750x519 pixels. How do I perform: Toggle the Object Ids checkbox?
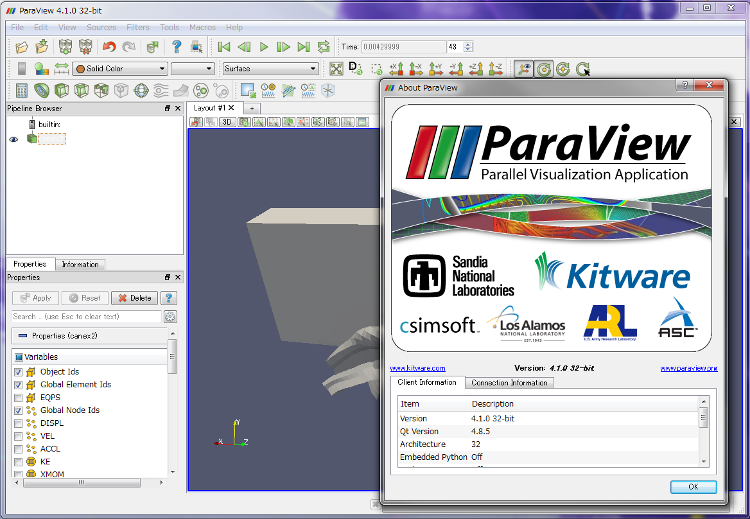point(18,372)
